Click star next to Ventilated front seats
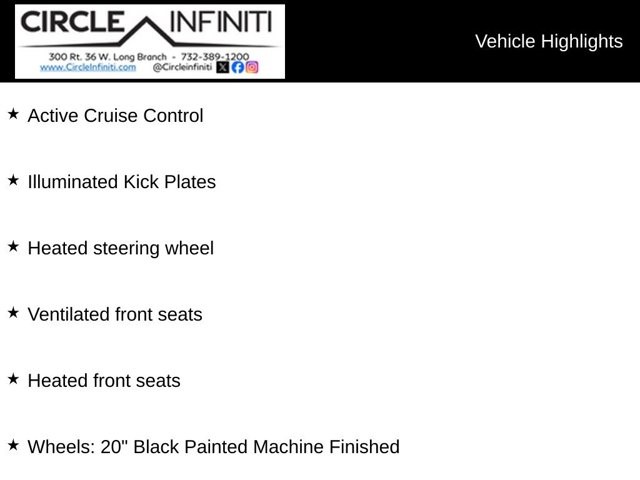The width and height of the screenshot is (640, 480). [x=13, y=313]
